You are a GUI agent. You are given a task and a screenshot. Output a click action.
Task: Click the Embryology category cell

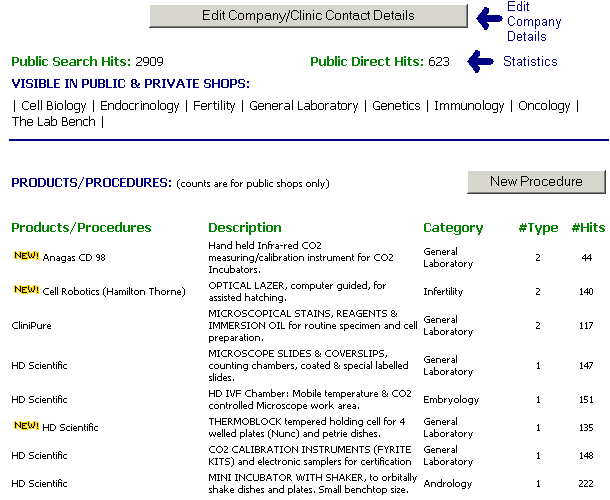[x=451, y=400]
